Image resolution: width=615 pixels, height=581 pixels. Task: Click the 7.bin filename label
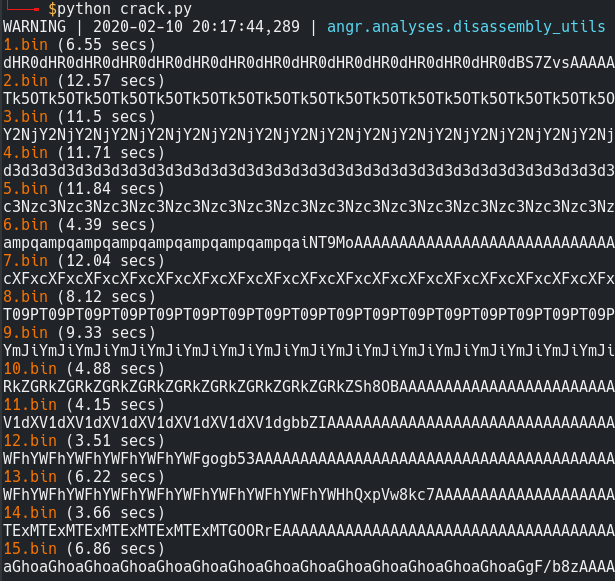(25, 261)
